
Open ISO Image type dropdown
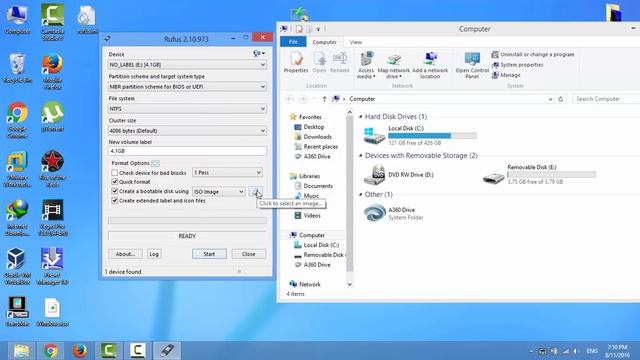(x=218, y=191)
